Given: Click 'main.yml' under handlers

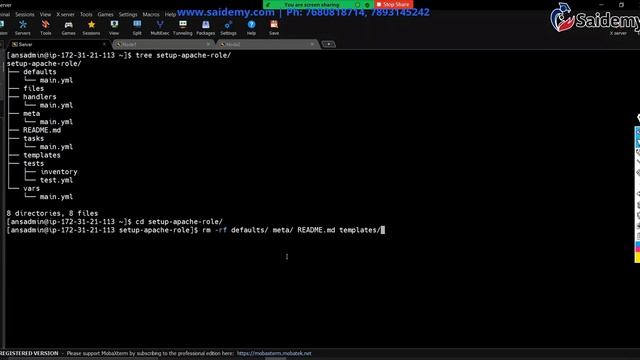Looking at the screenshot, I should pyautogui.click(x=56, y=105).
